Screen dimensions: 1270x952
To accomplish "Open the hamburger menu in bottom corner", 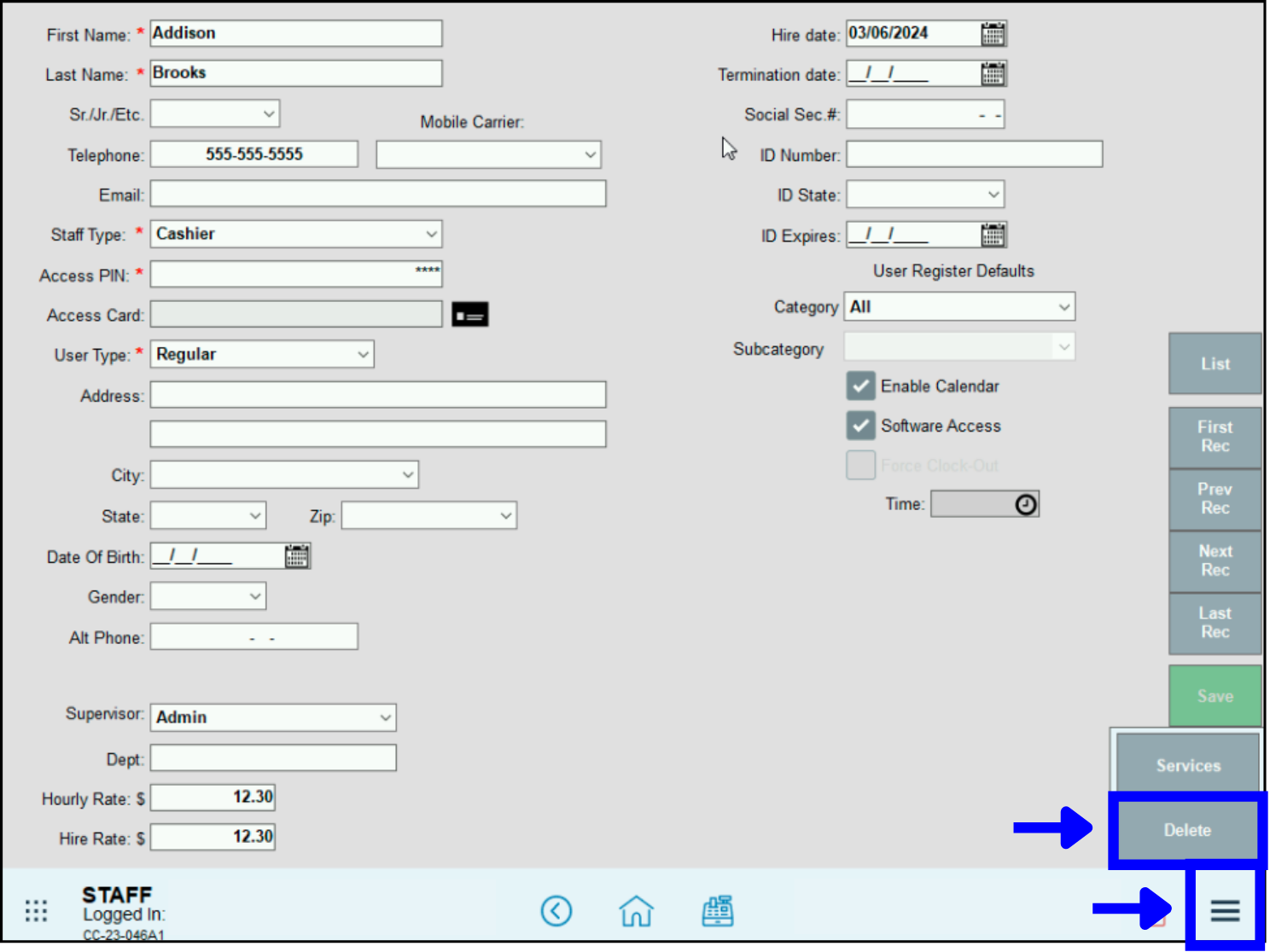I will click(1225, 910).
